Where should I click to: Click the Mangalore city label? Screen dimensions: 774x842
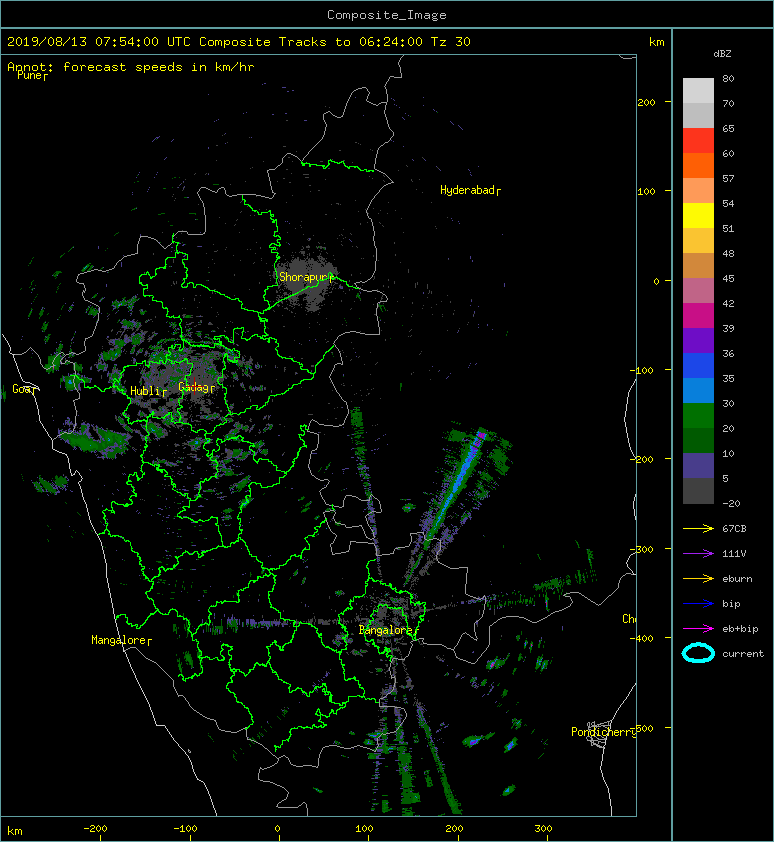click(121, 640)
